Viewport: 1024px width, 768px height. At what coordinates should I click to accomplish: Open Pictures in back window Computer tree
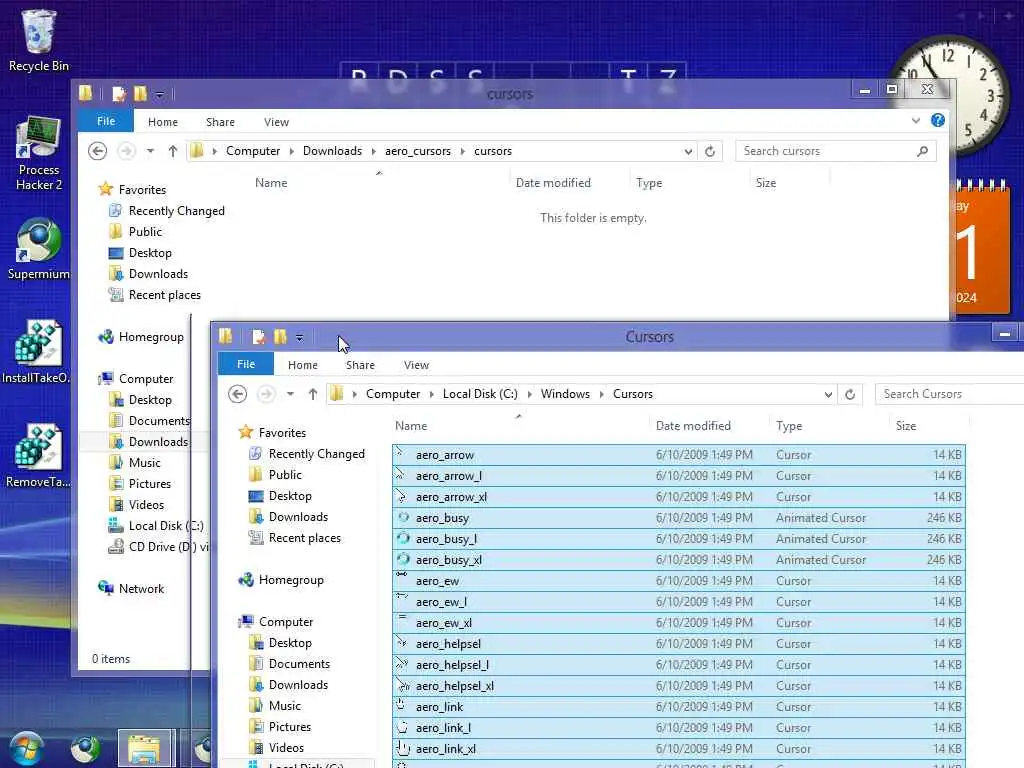pyautogui.click(x=150, y=483)
